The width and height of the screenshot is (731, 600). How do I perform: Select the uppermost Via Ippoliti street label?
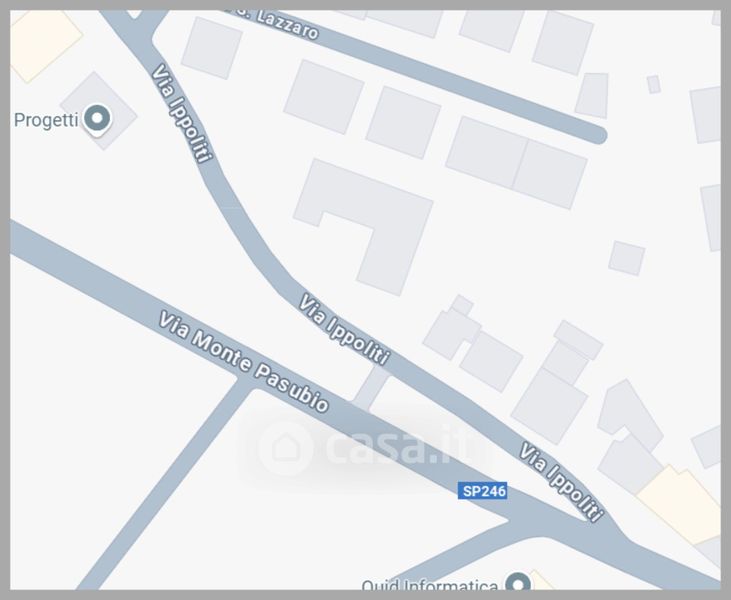(182, 113)
